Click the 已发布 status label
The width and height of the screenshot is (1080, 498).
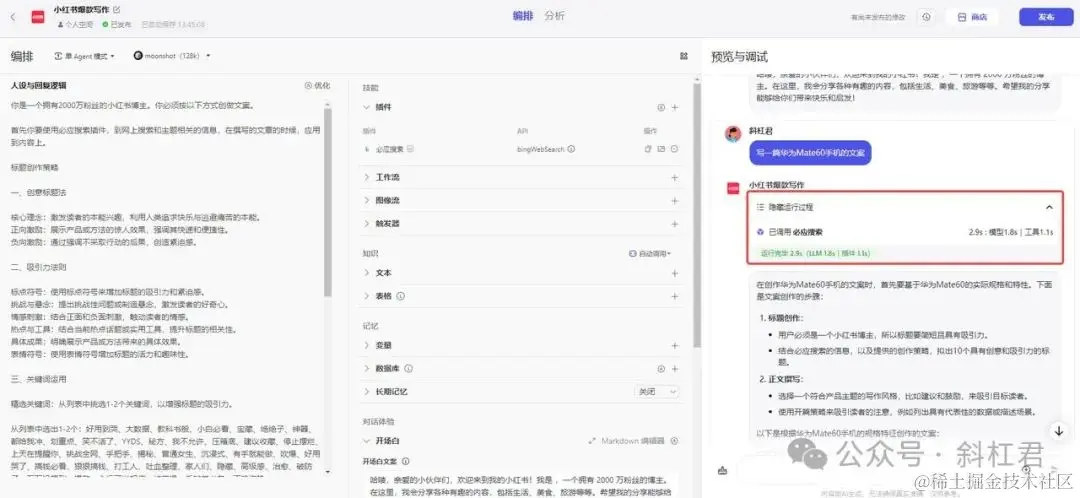click(x=117, y=24)
